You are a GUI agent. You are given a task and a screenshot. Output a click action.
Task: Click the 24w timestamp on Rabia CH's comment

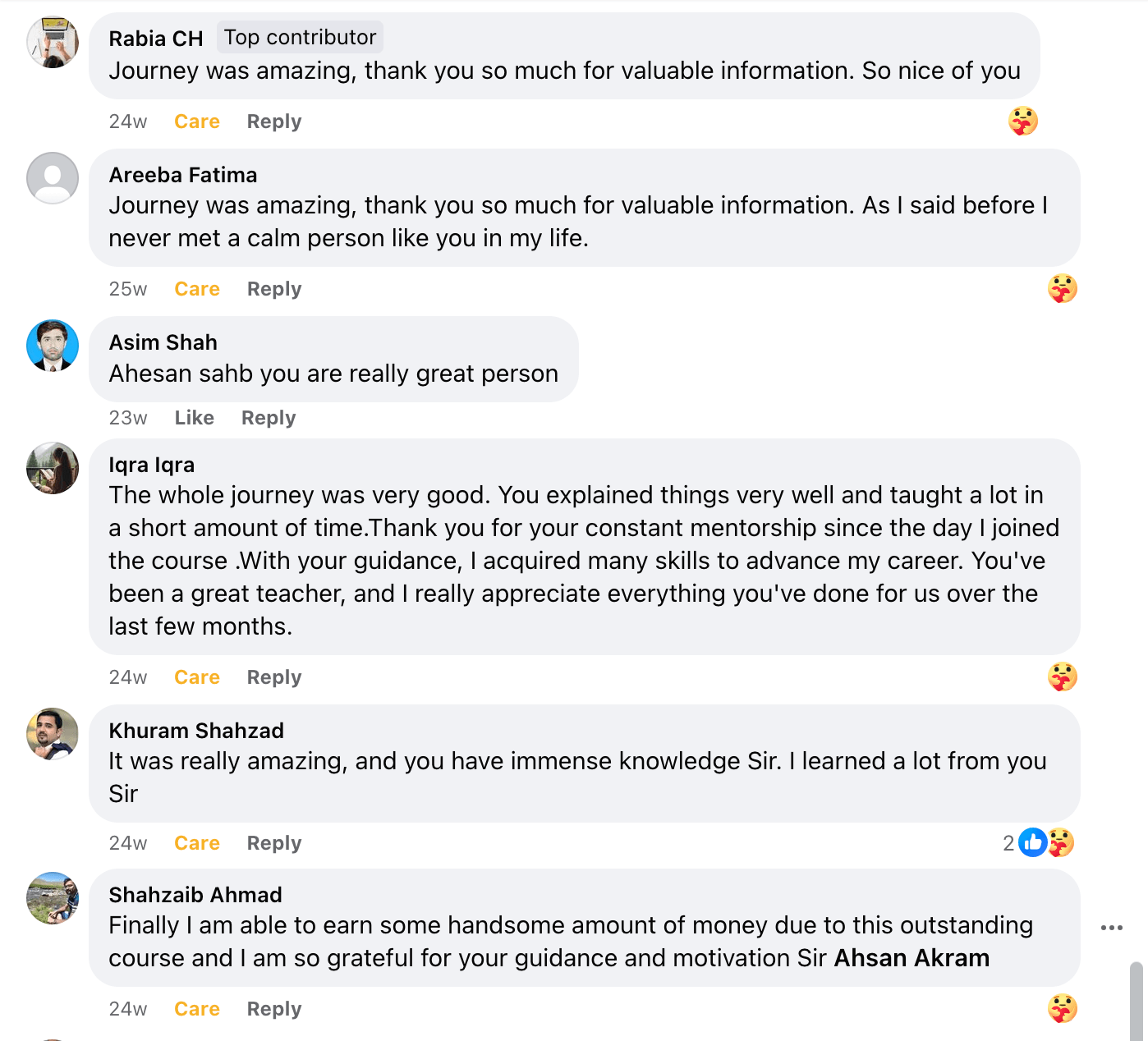pyautogui.click(x=128, y=122)
